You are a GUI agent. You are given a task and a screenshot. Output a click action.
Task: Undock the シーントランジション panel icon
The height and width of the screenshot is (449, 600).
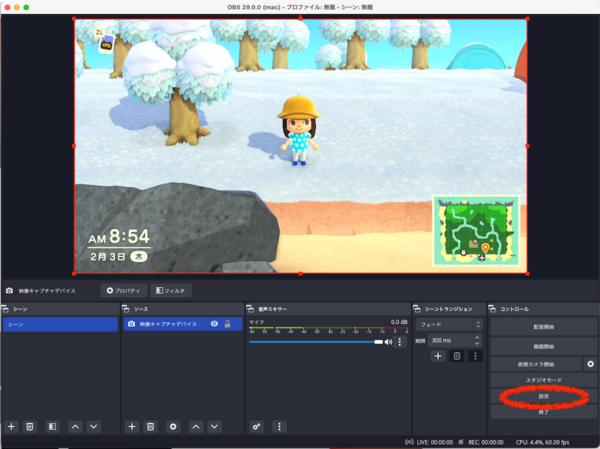(417, 309)
